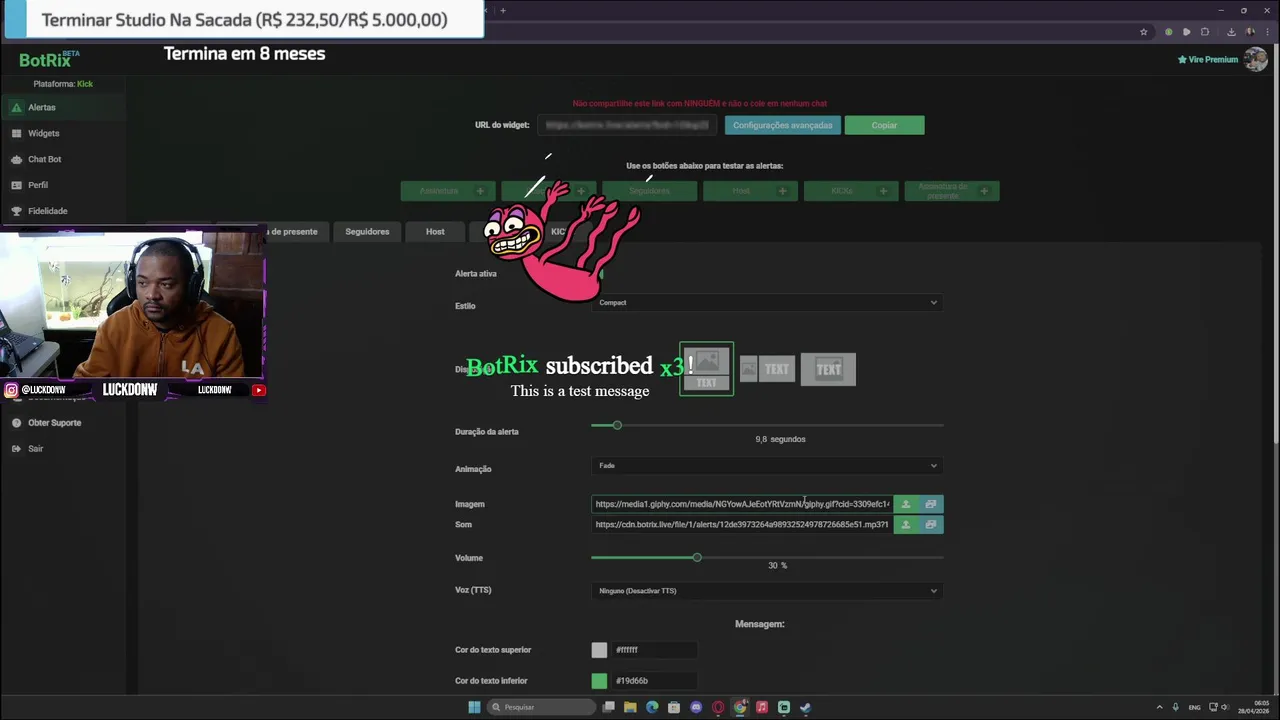
Task: Click the Configurações avançadas button
Action: click(782, 125)
